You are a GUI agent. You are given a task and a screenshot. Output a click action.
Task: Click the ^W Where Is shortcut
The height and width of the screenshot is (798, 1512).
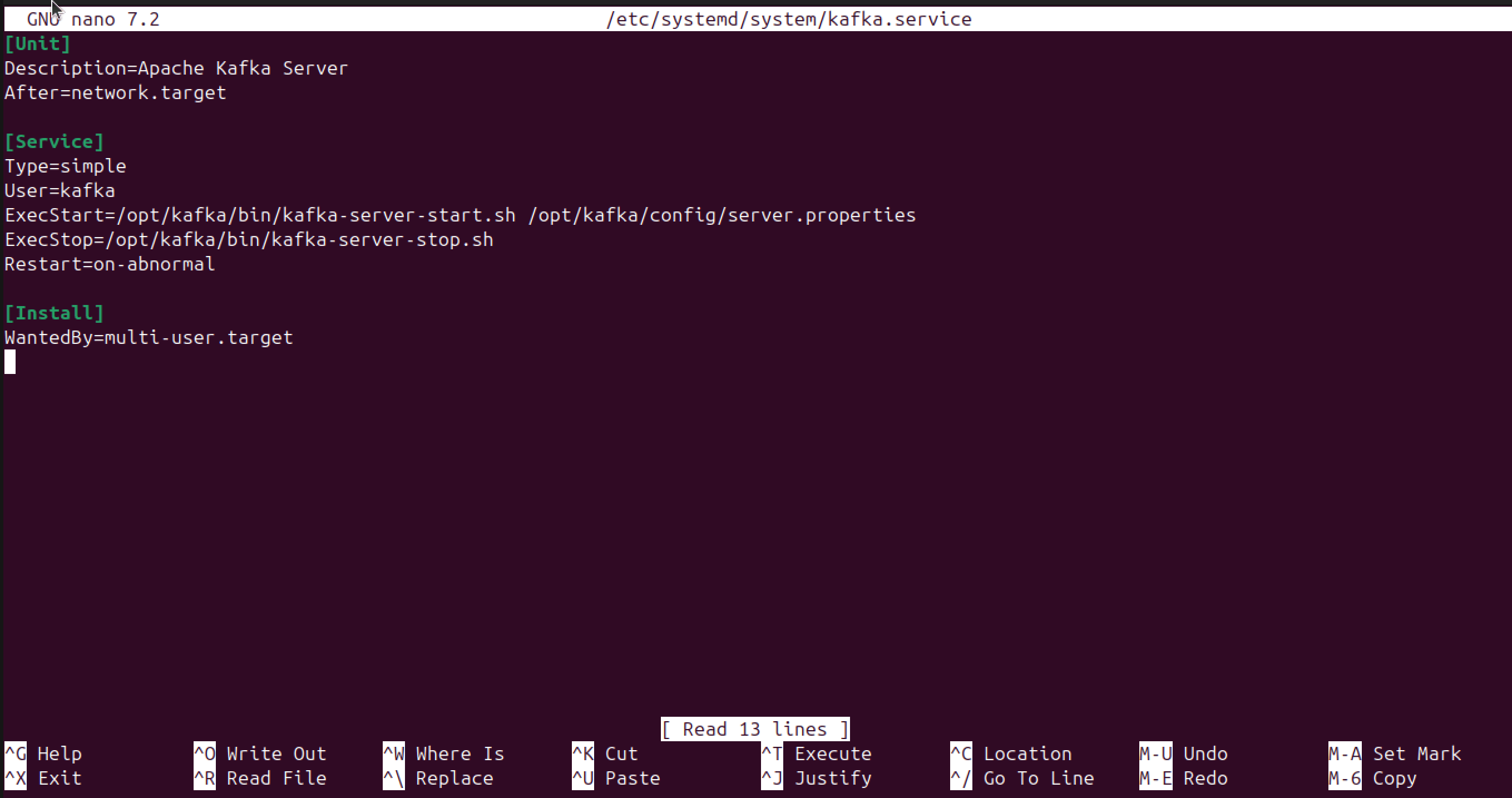[x=444, y=753]
